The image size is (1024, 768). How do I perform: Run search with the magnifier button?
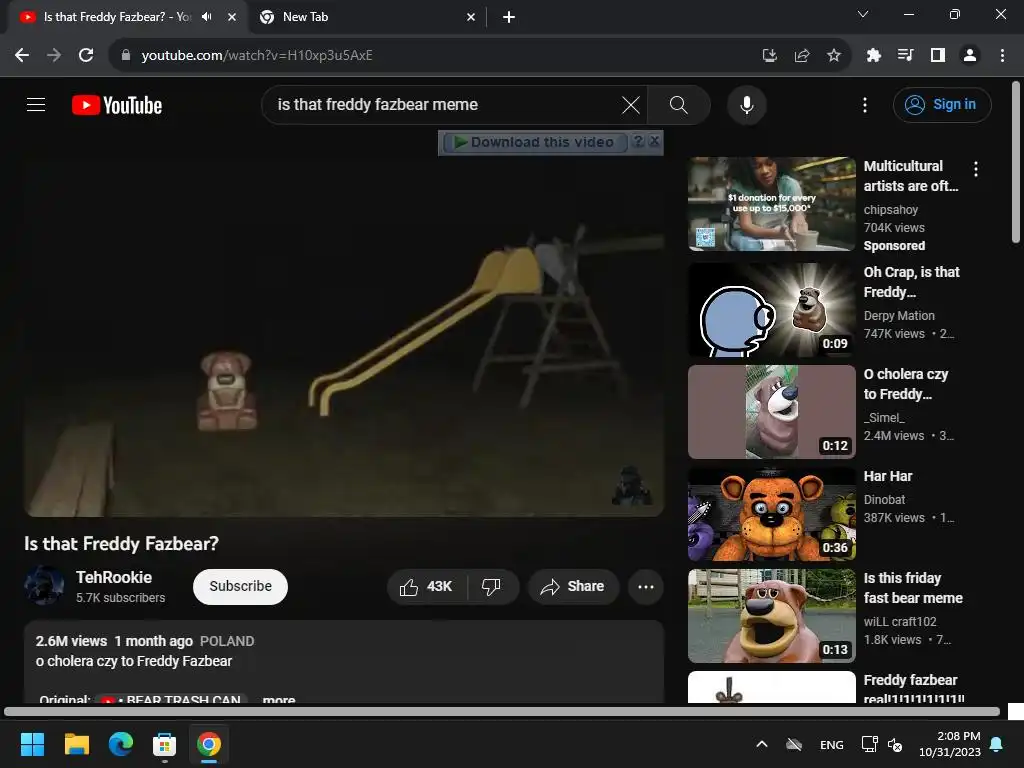click(x=679, y=104)
